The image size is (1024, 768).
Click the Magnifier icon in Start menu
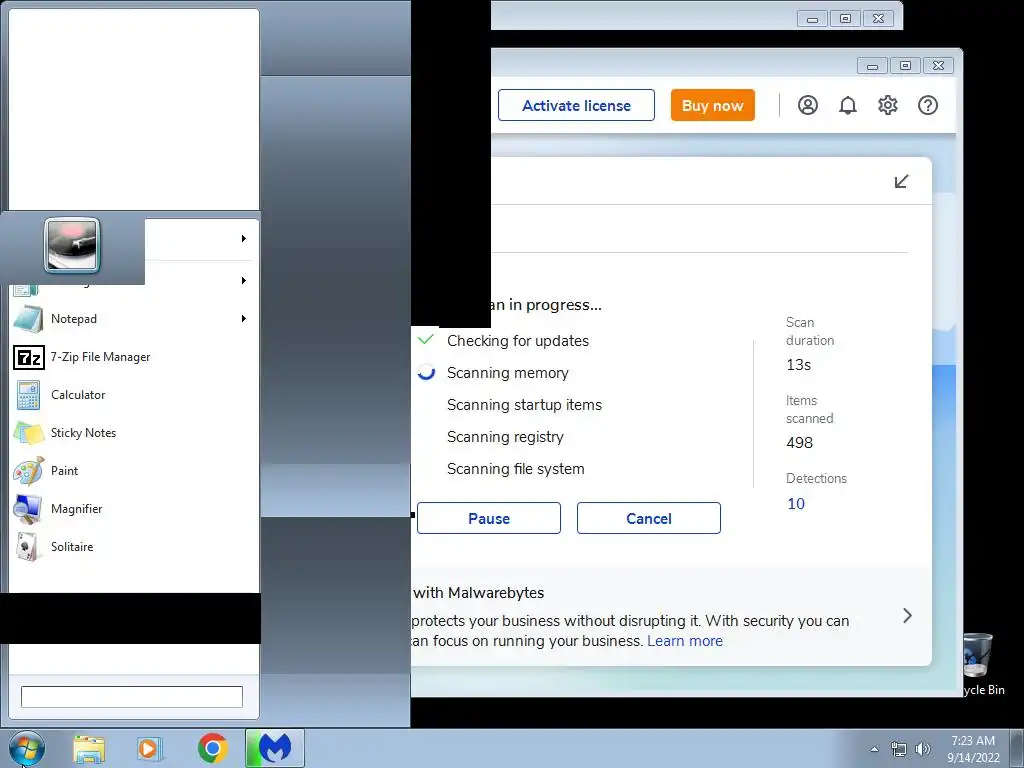28,509
